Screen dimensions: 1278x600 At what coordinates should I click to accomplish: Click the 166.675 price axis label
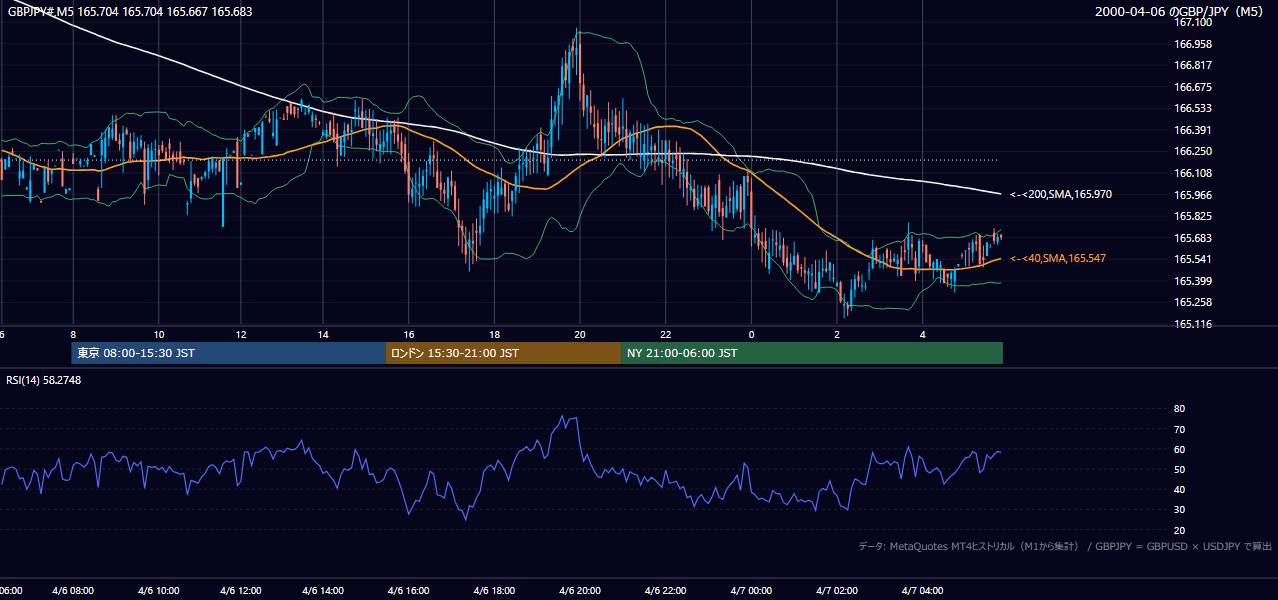pos(1193,87)
